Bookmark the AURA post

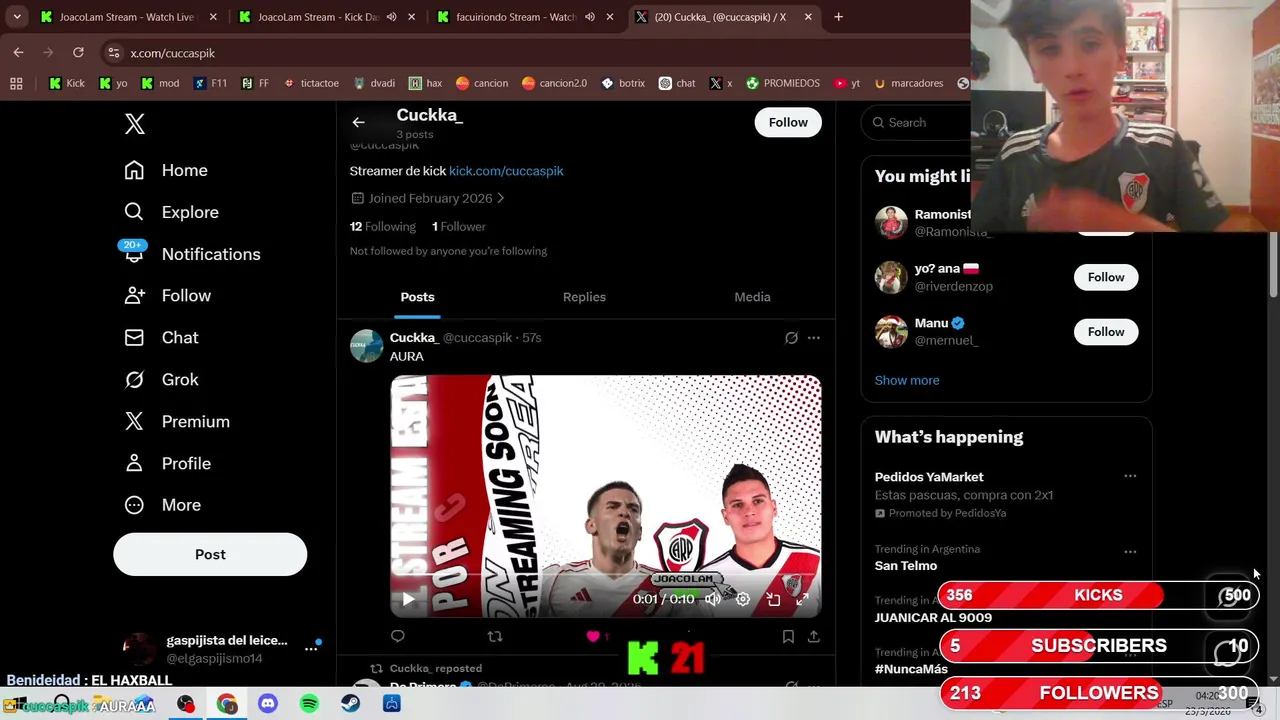[788, 636]
